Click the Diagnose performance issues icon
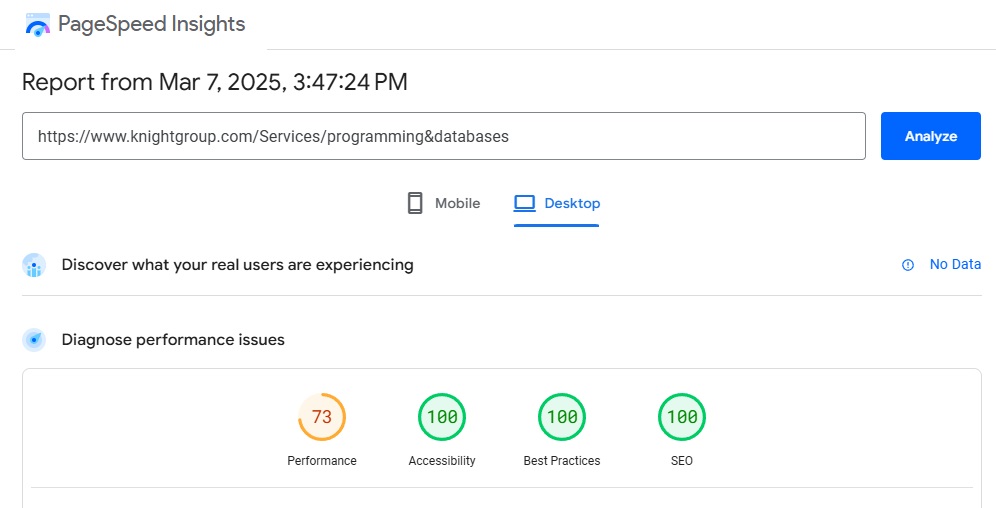The image size is (996, 508). point(34,340)
